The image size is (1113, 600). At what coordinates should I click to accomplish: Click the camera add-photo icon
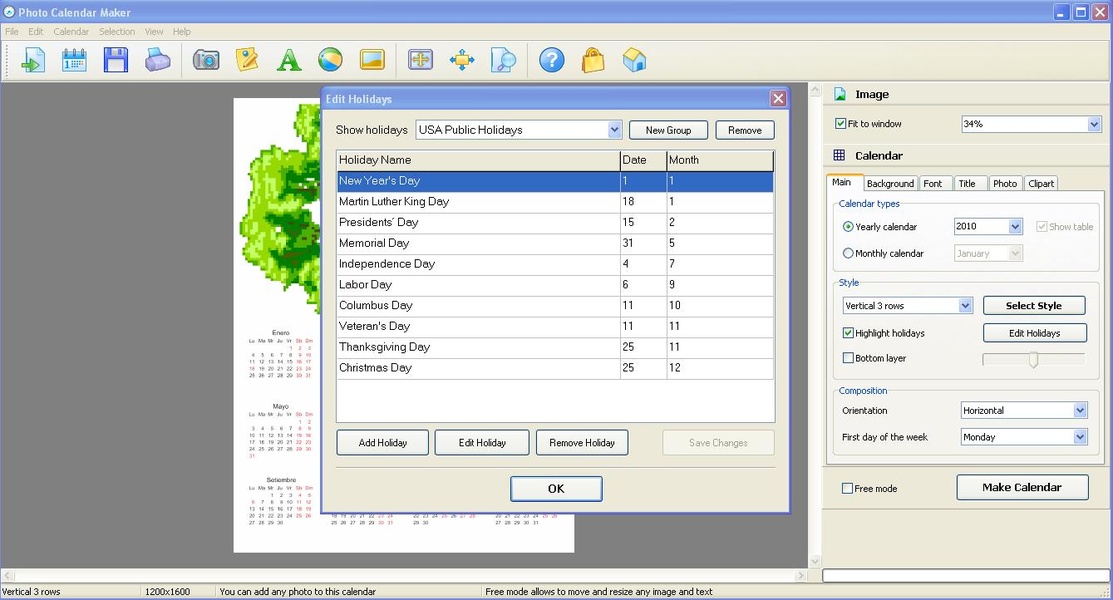206,60
